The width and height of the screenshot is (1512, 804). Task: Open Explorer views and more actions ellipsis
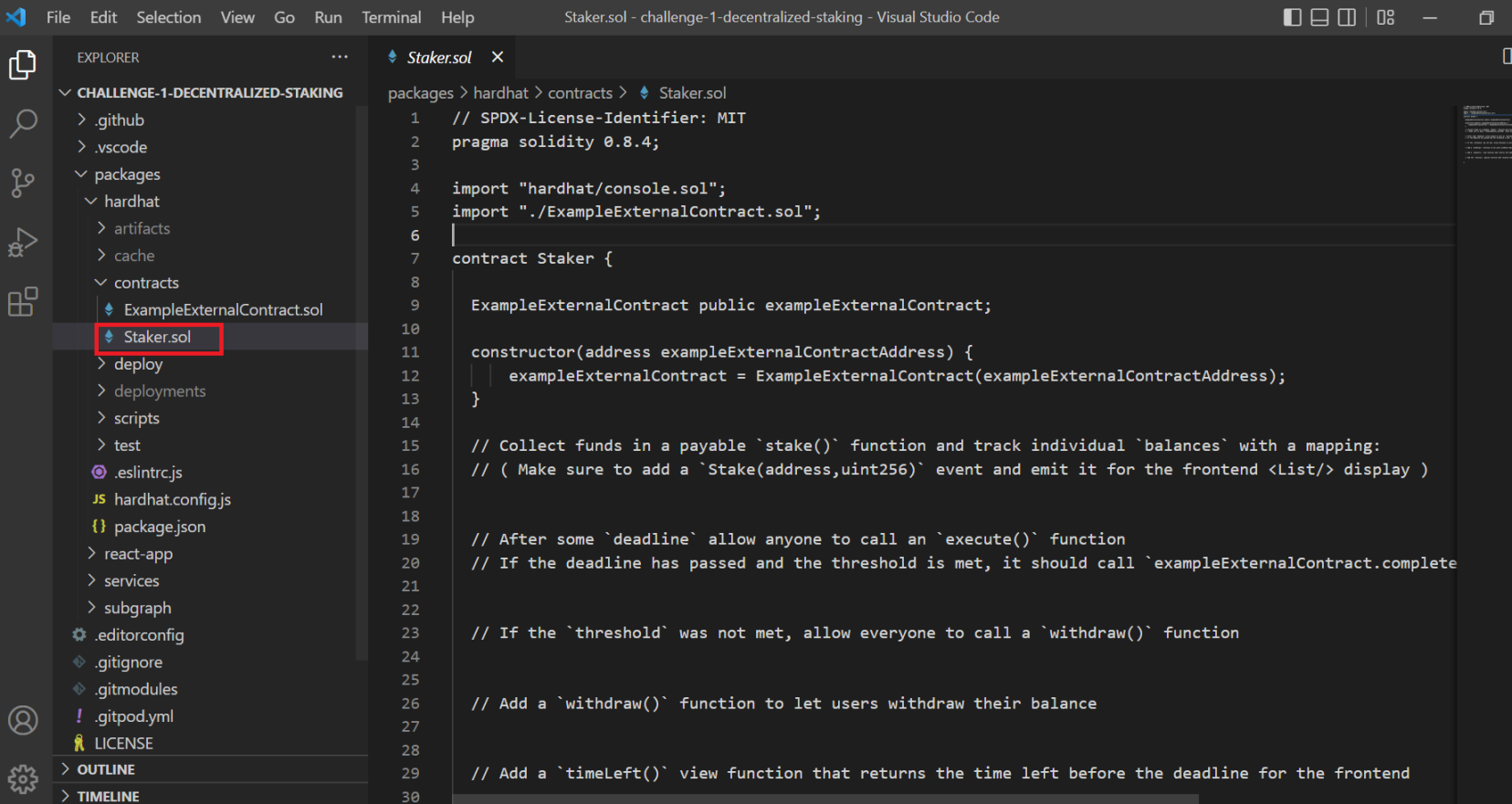coord(340,57)
